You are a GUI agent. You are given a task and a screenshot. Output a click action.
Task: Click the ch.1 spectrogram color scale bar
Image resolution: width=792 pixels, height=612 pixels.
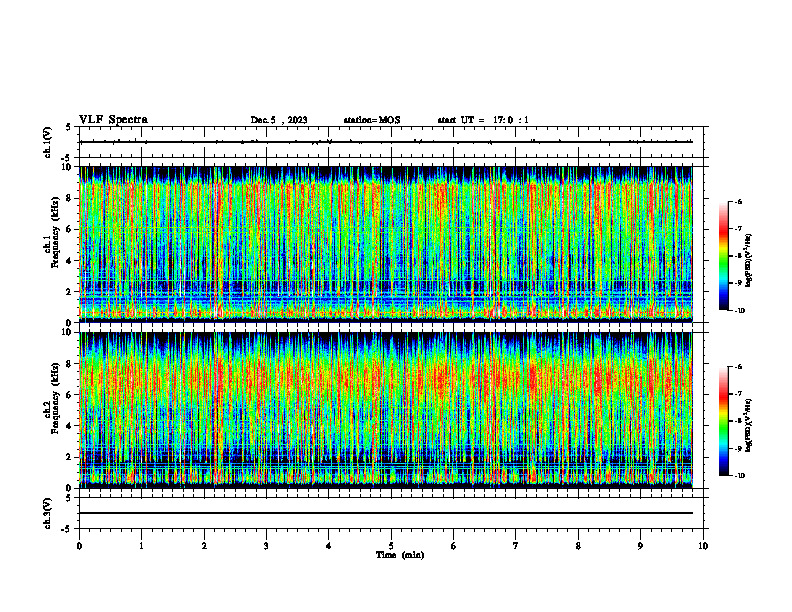[723, 256]
